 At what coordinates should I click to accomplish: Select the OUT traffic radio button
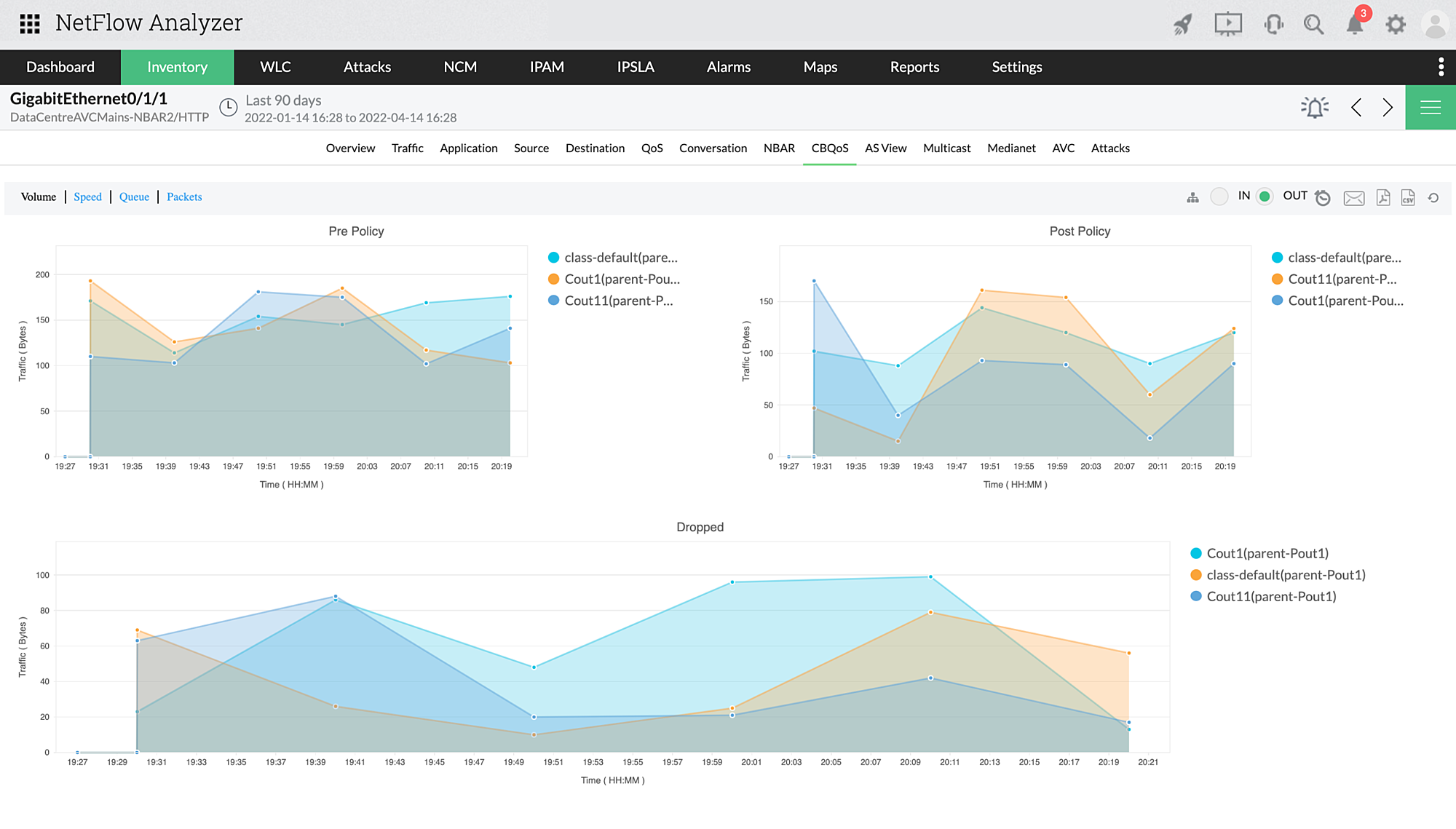coord(1265,197)
